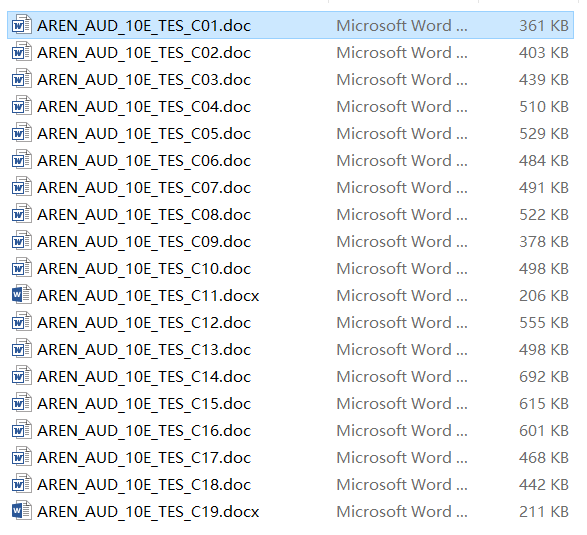Select file name AREN_AUD_10E_TES_C19.docx
The height and width of the screenshot is (535, 587).
[x=148, y=512]
